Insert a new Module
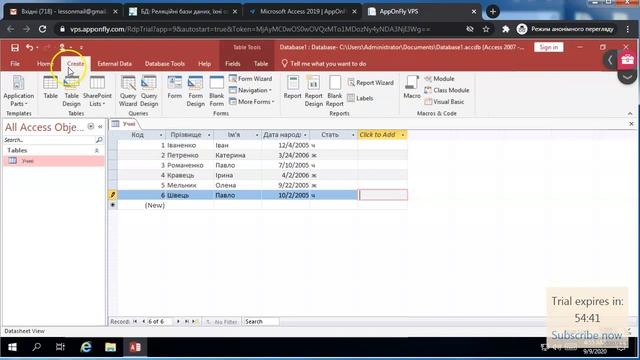 (x=439, y=78)
